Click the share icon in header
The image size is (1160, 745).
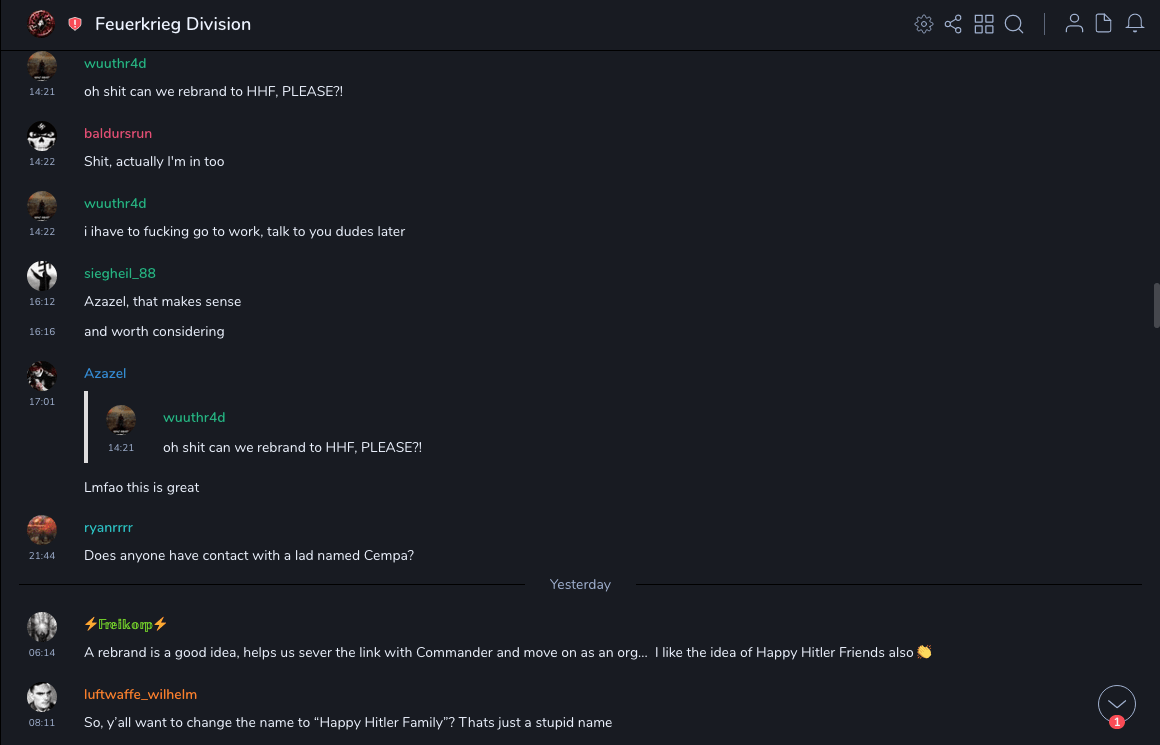tap(953, 24)
